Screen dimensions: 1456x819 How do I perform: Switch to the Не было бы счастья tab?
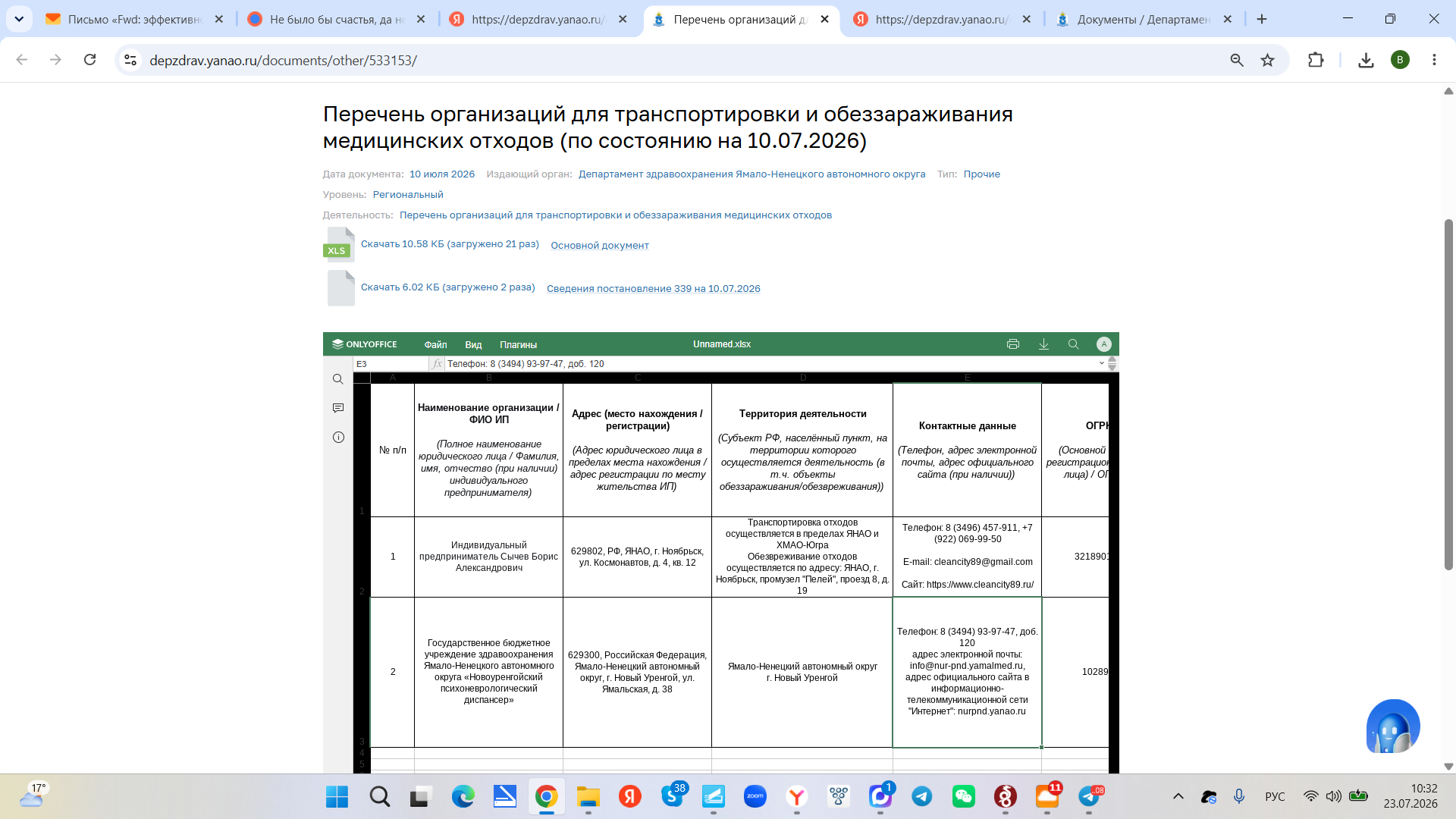337,19
